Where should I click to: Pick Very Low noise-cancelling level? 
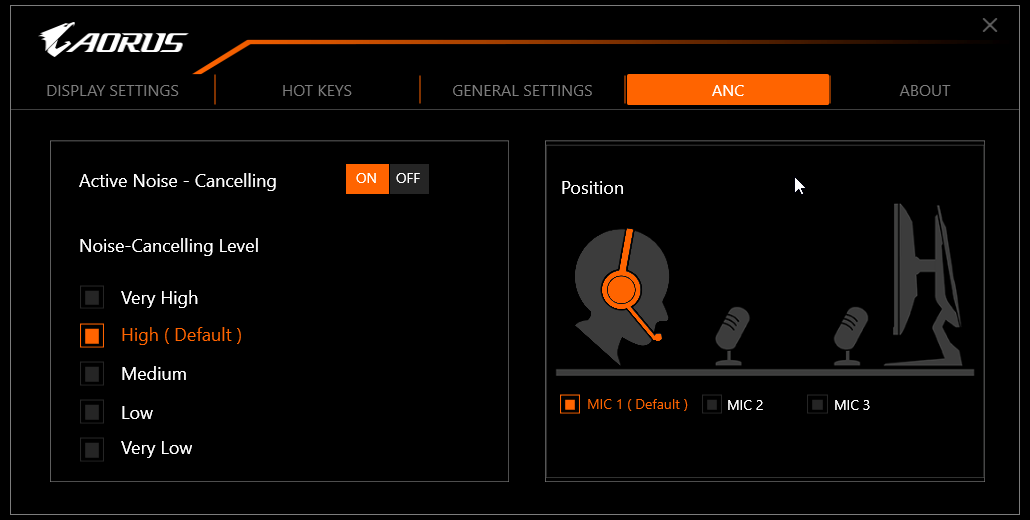pos(92,449)
